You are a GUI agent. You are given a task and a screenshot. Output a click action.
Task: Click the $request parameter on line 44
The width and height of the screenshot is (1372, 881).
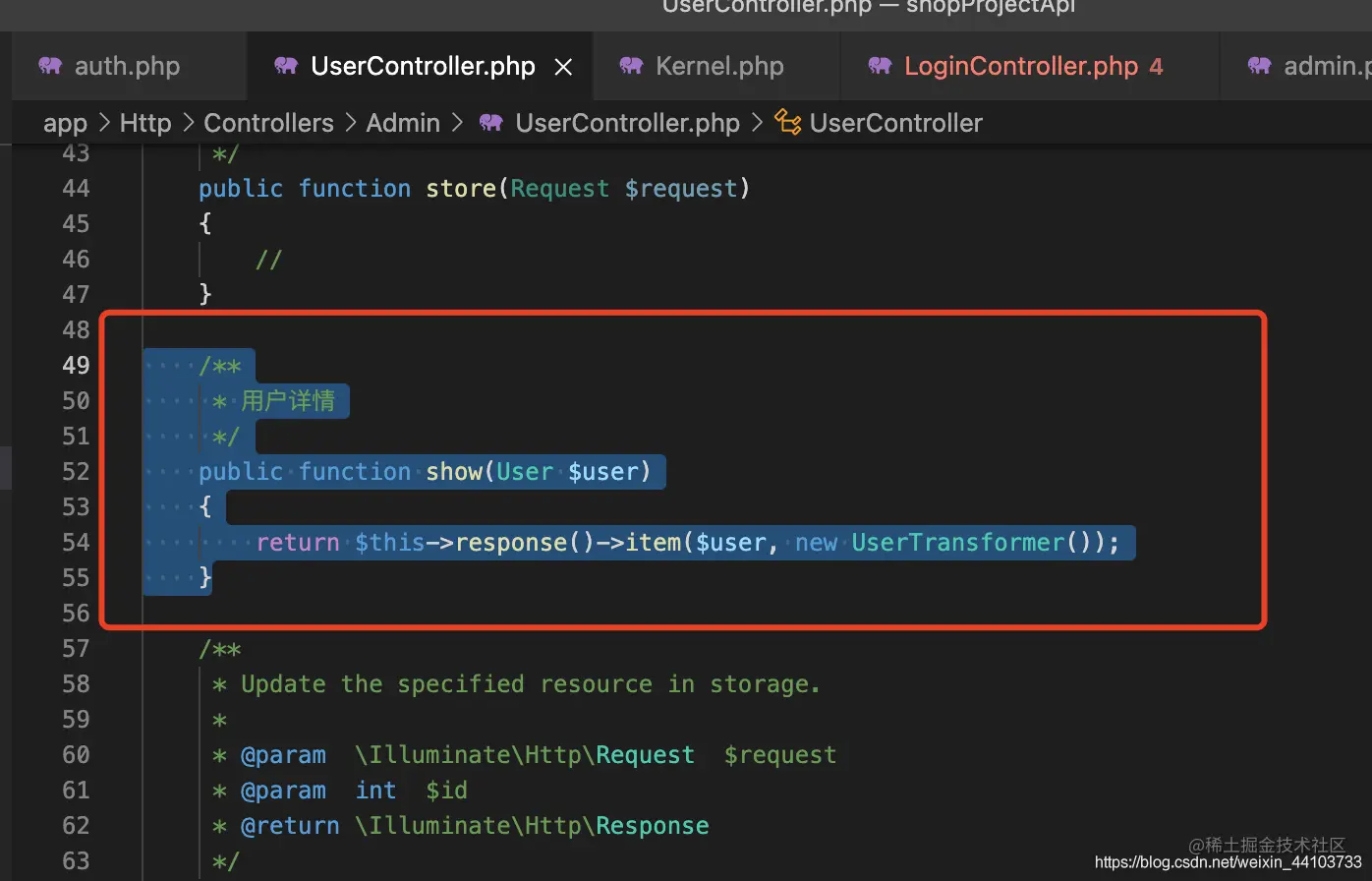[681, 188]
